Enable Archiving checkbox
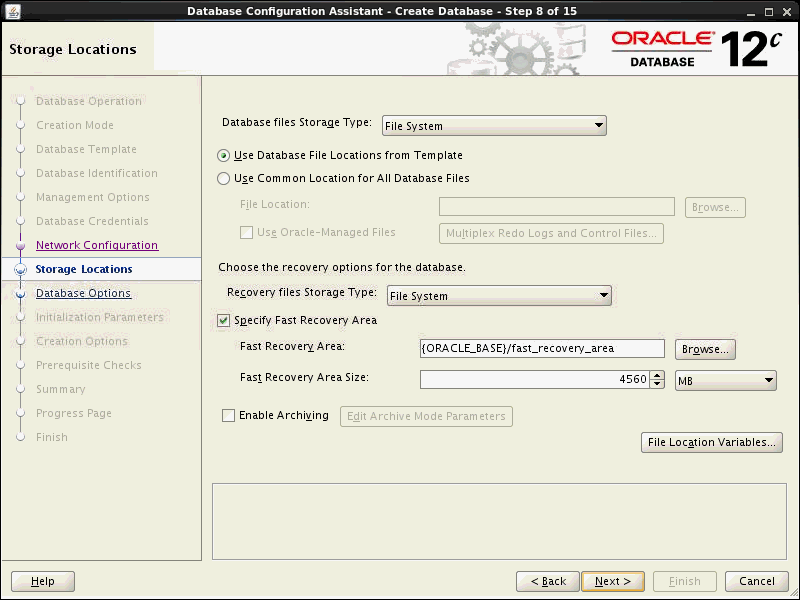Screen dimensions: 800x600 [228, 415]
